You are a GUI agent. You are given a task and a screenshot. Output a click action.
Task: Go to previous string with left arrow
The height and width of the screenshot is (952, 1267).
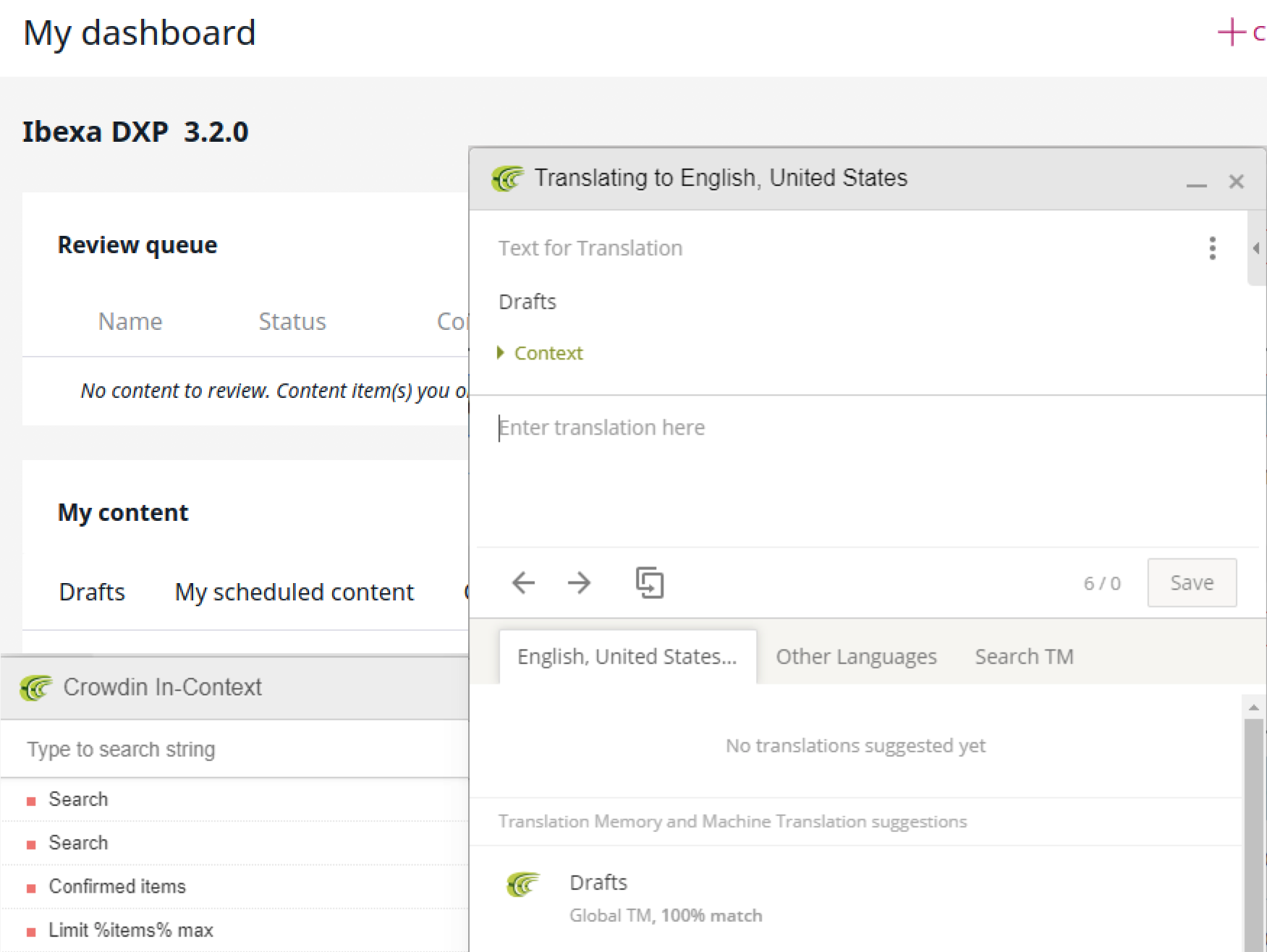coord(523,582)
